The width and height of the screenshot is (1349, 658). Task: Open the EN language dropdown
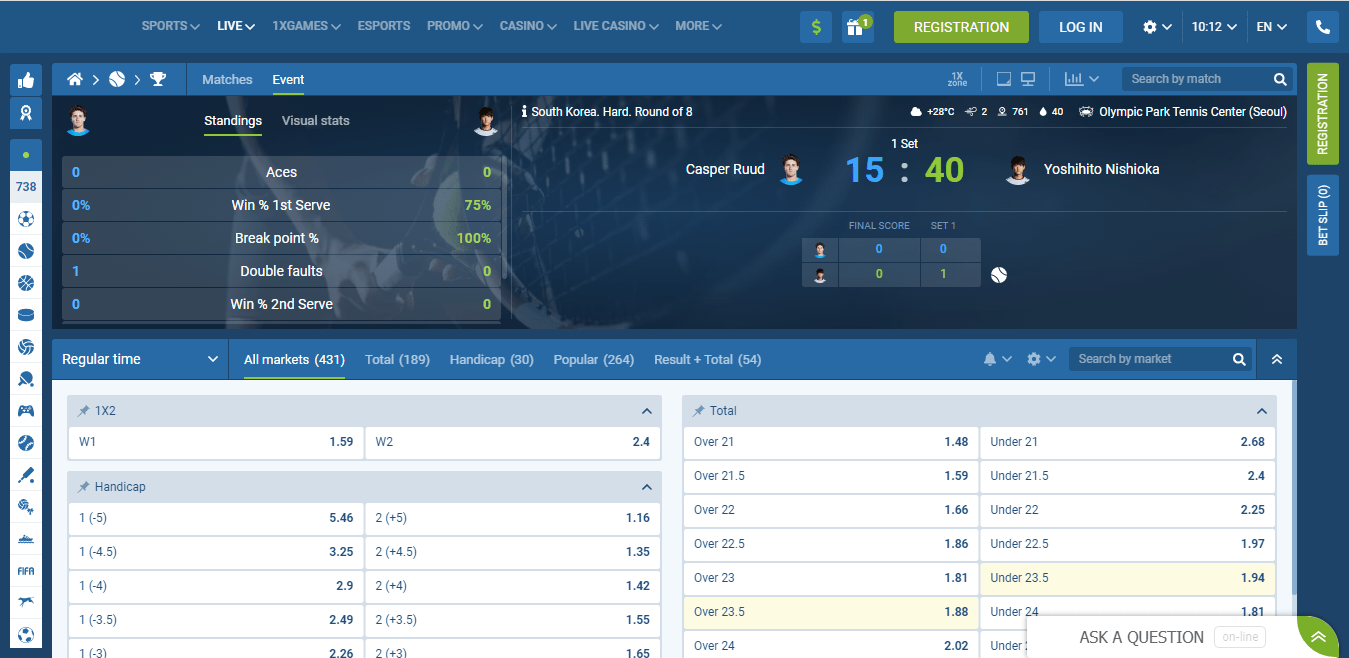(1271, 27)
